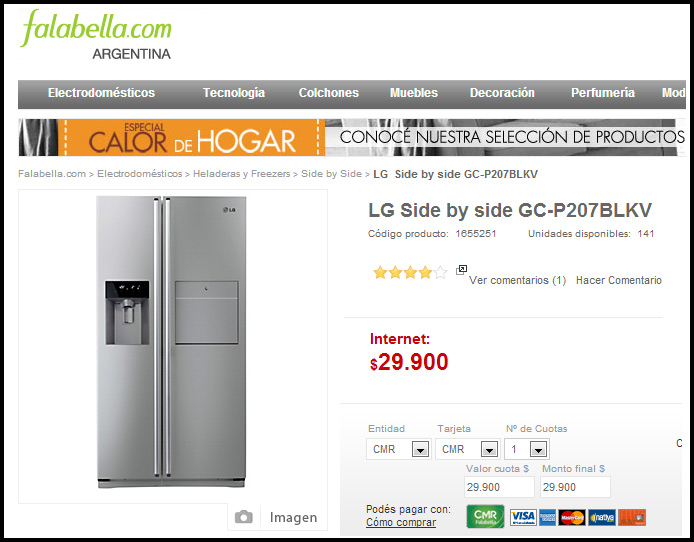
Task: Click the Visa payment card icon
Action: click(x=523, y=517)
